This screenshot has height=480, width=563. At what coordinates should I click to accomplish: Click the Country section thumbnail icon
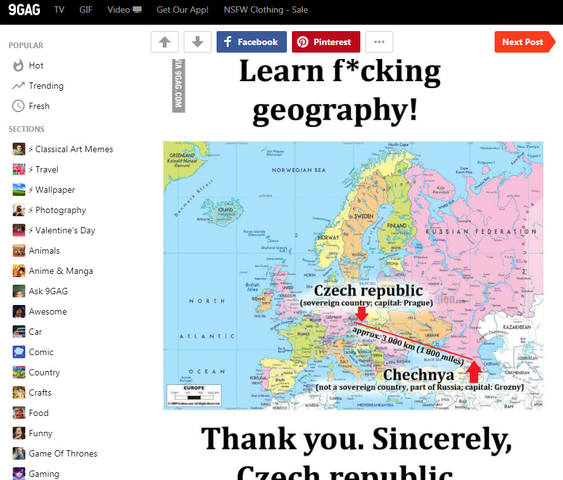(19, 372)
